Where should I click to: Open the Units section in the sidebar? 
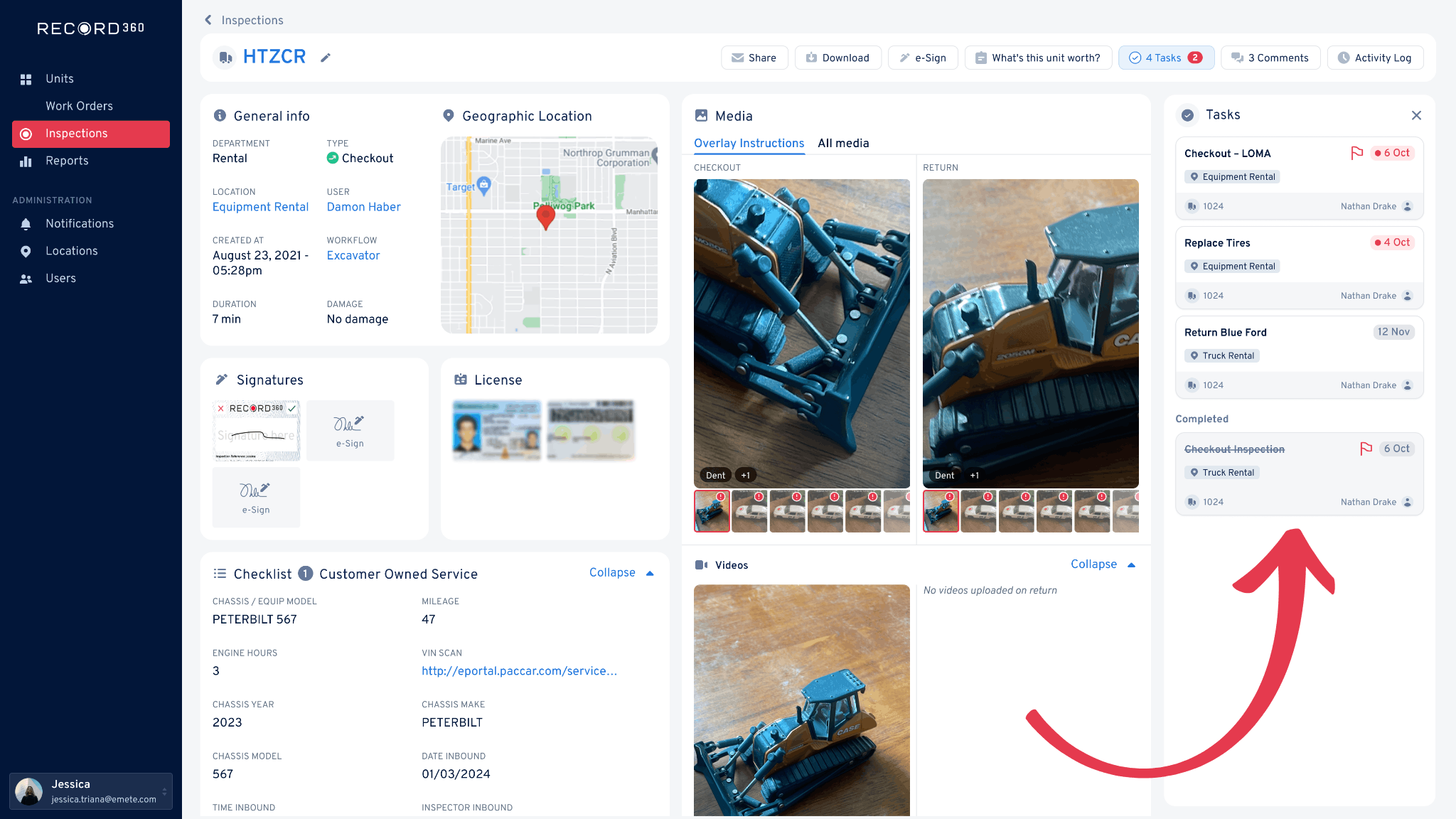tap(60, 79)
